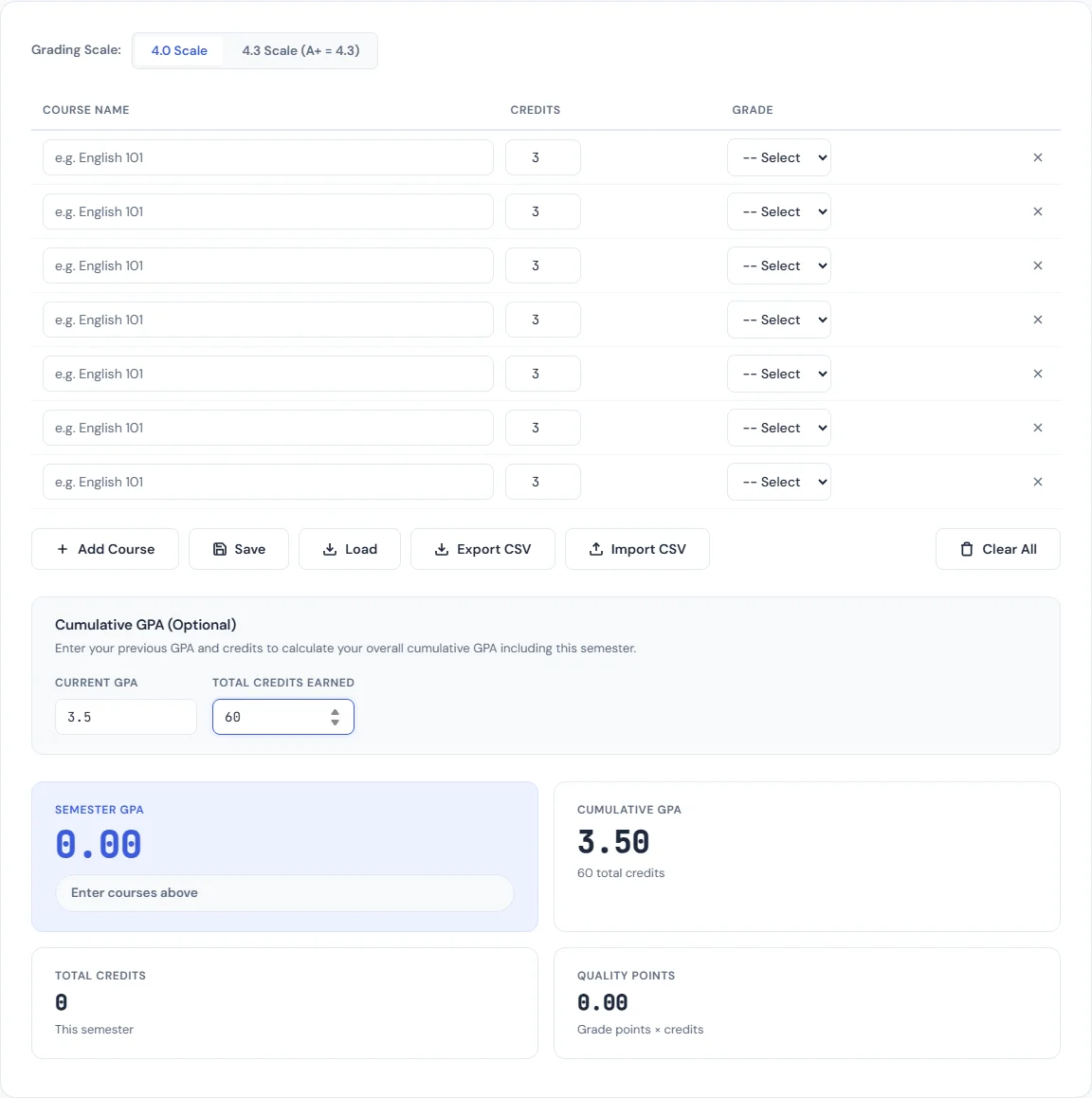This screenshot has width=1092, height=1098.
Task: Expand the grade selector on the last course row
Action: (x=778, y=482)
